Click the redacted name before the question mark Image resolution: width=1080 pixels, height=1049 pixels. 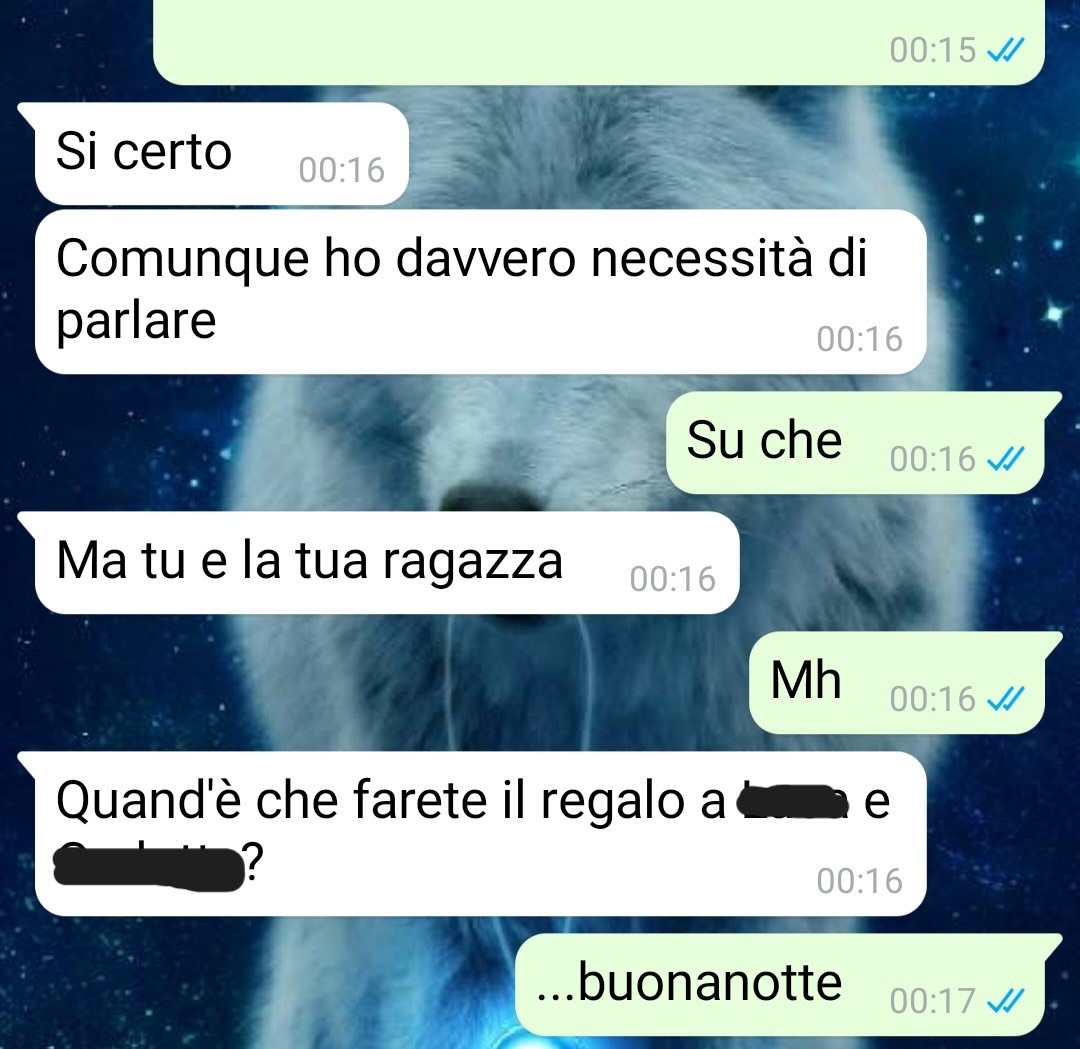click(x=149, y=869)
